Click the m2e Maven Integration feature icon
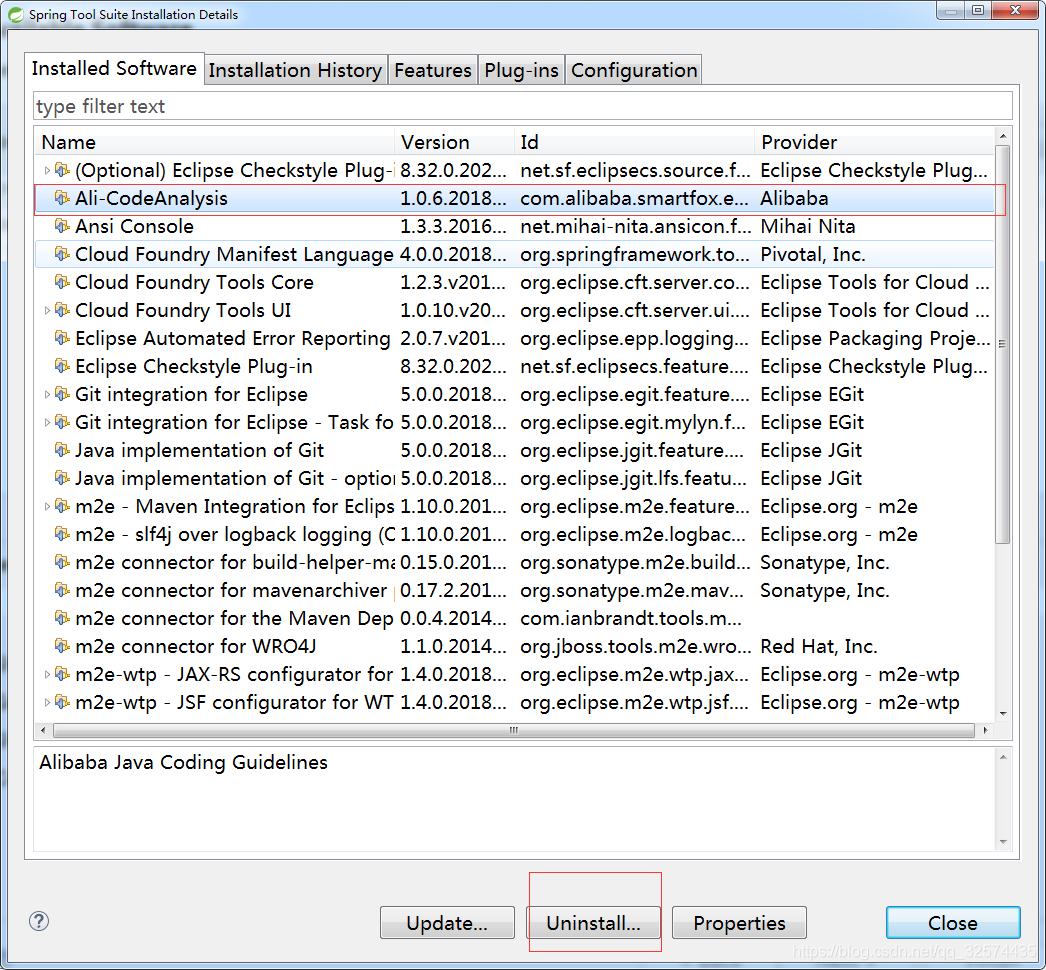Viewport: 1046px width, 970px height. 62,506
